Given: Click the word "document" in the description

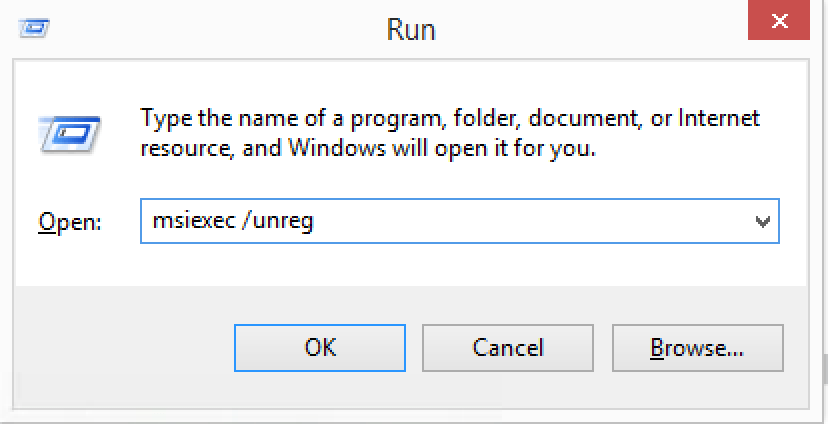Looking at the screenshot, I should tap(581, 118).
